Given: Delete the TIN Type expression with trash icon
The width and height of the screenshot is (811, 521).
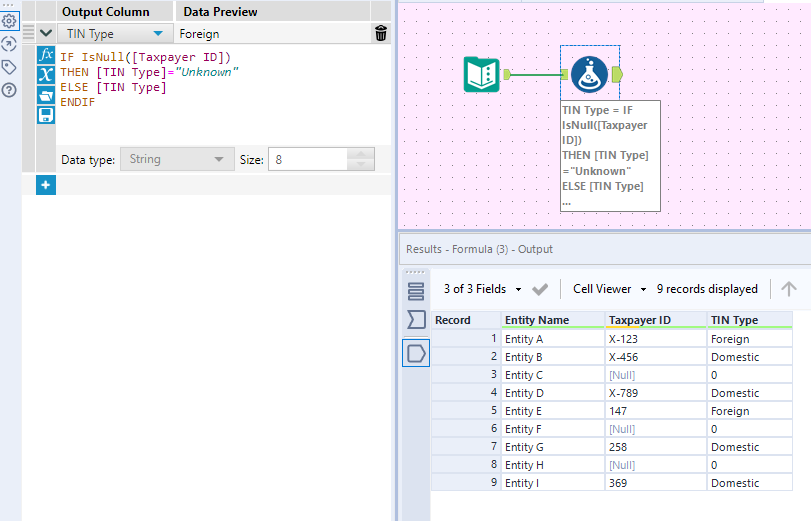Looking at the screenshot, I should click(381, 34).
